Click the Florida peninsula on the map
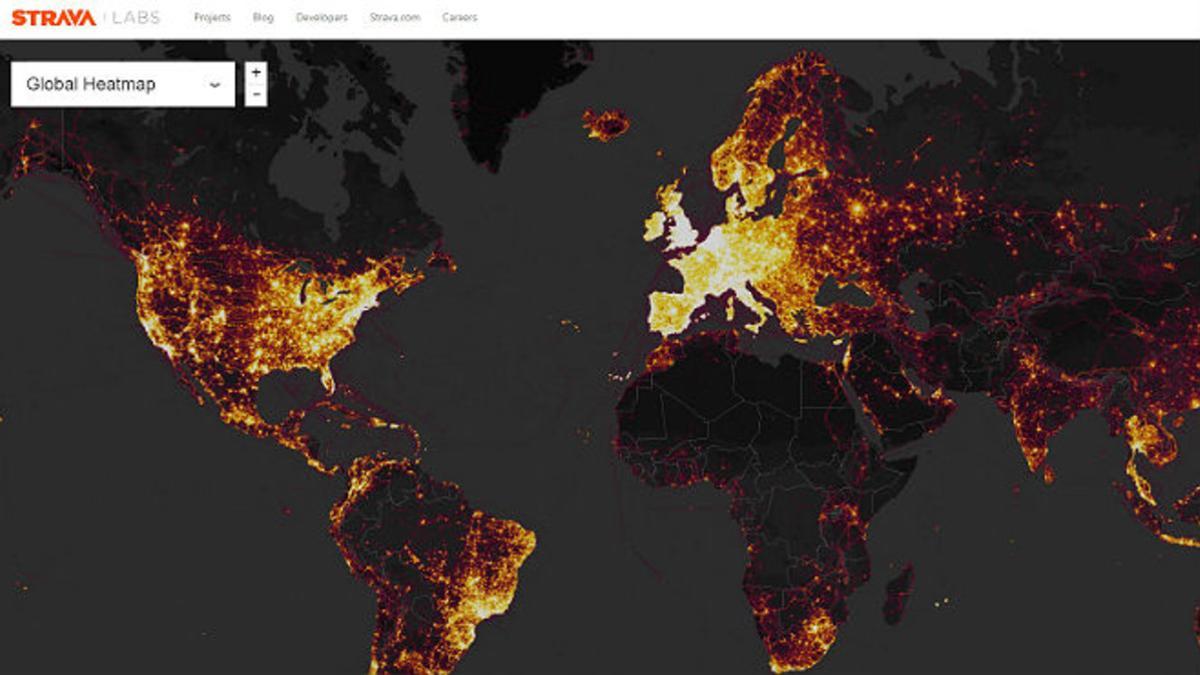Viewport: 1200px width, 675px height. click(x=326, y=378)
